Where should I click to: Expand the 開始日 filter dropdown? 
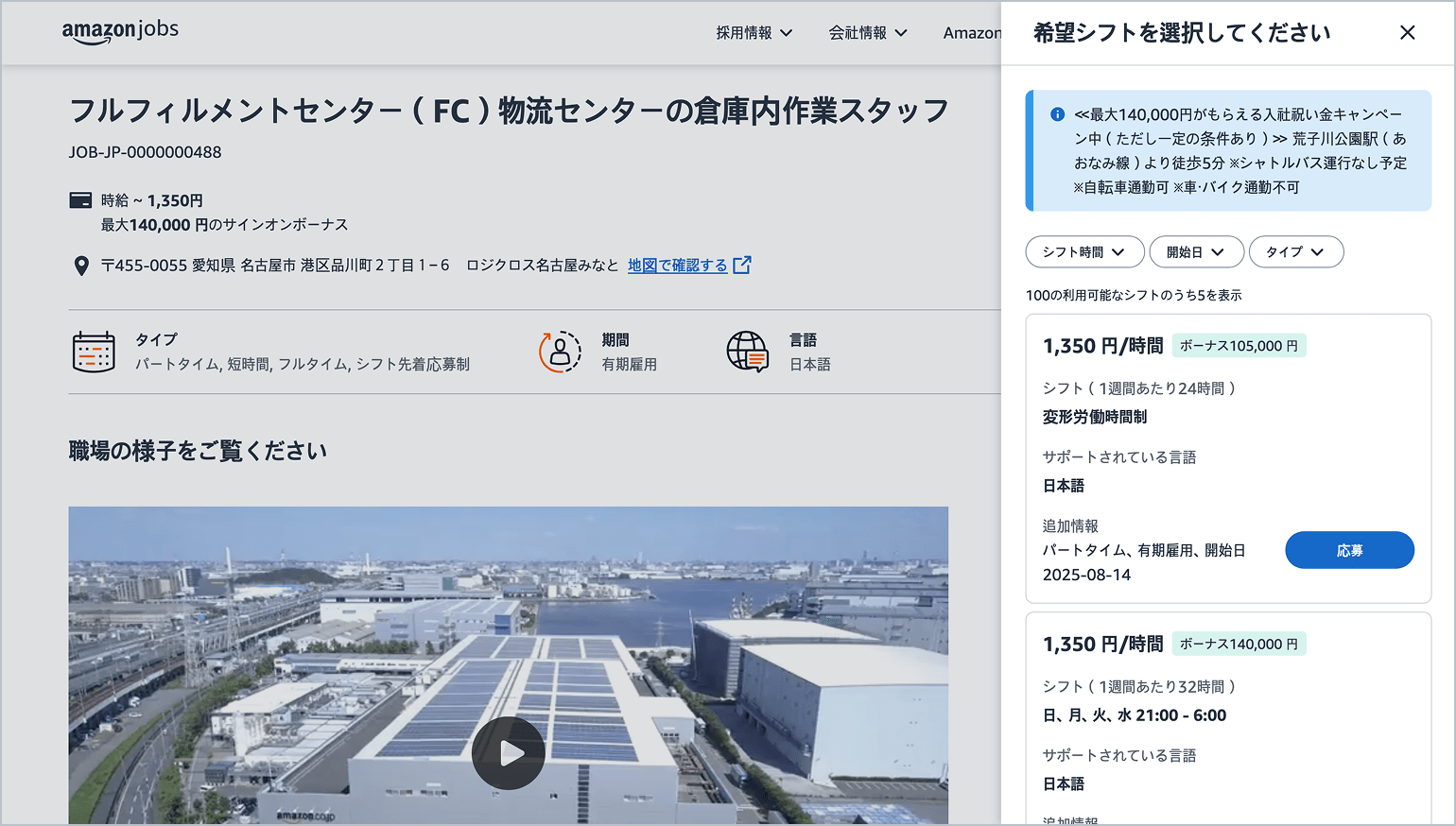[x=1196, y=252]
